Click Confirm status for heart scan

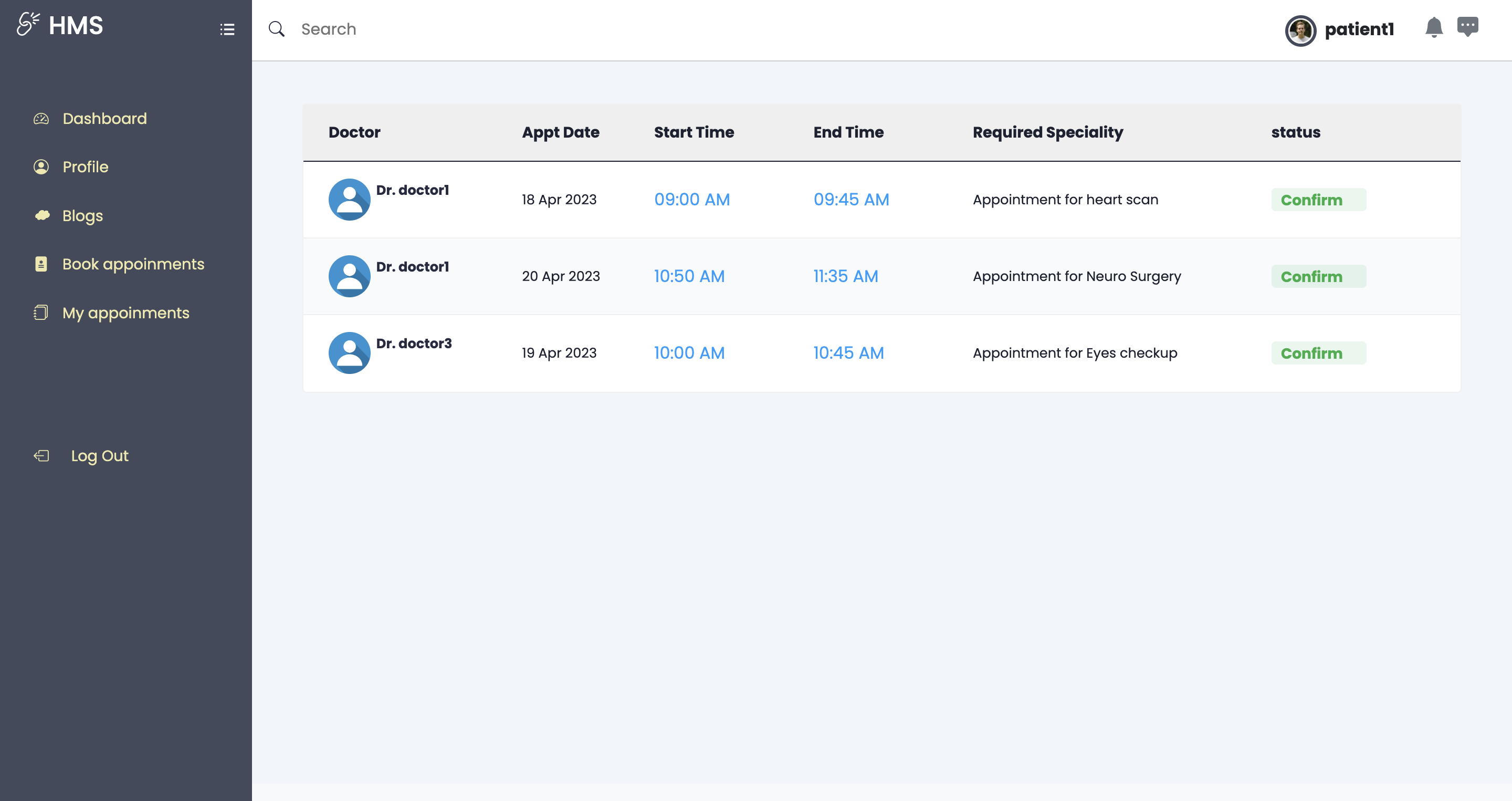click(x=1318, y=200)
